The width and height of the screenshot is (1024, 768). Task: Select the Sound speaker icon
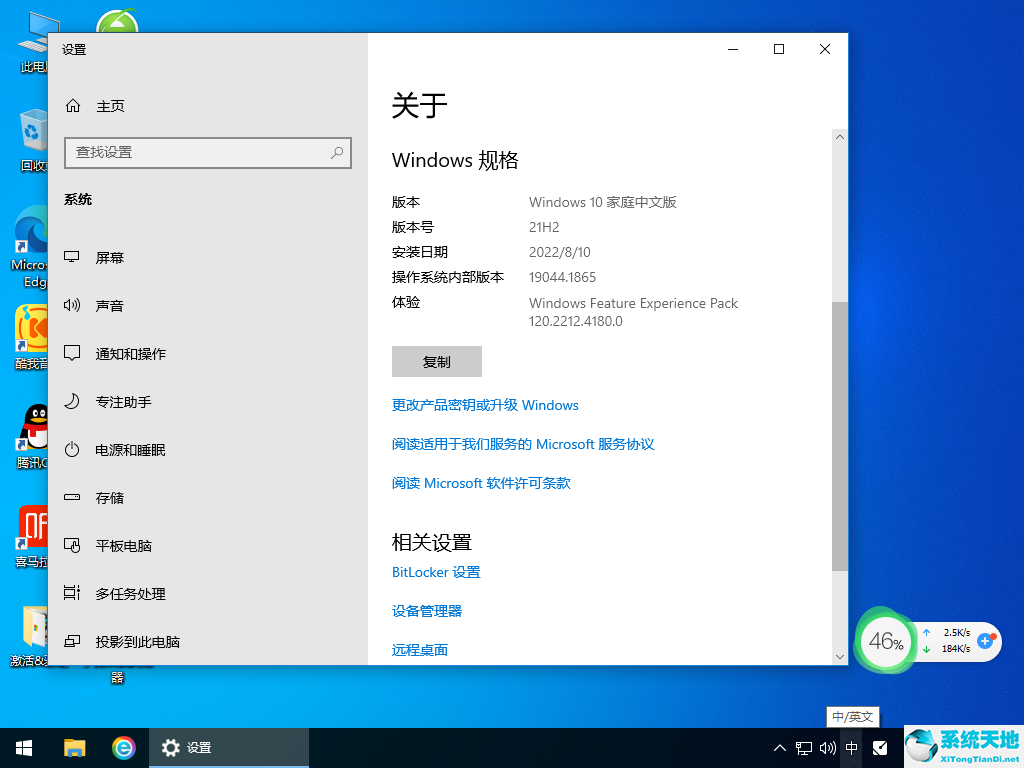(72, 306)
